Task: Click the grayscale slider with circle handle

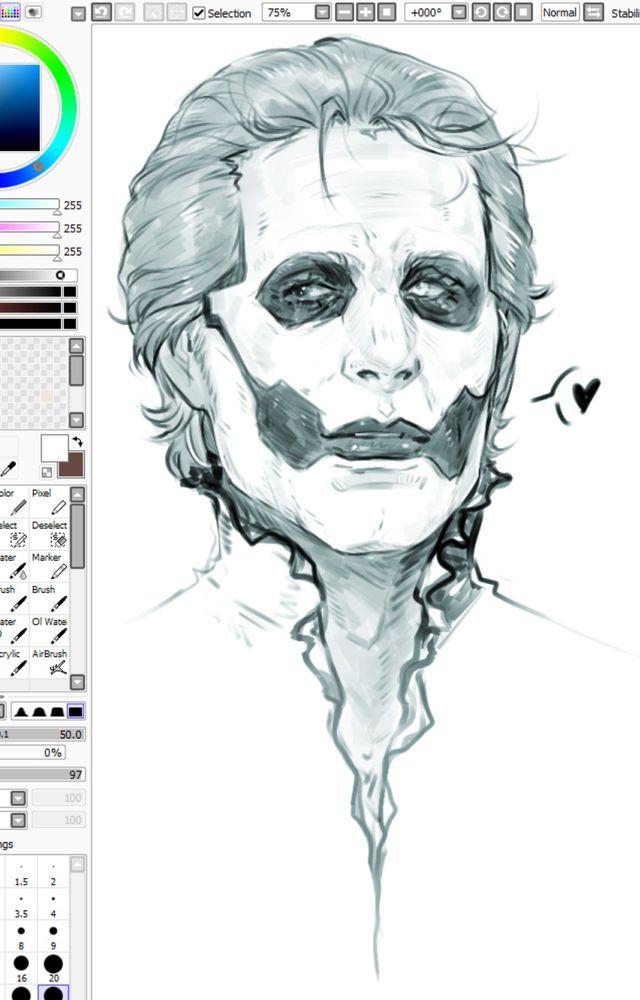Action: [38, 275]
